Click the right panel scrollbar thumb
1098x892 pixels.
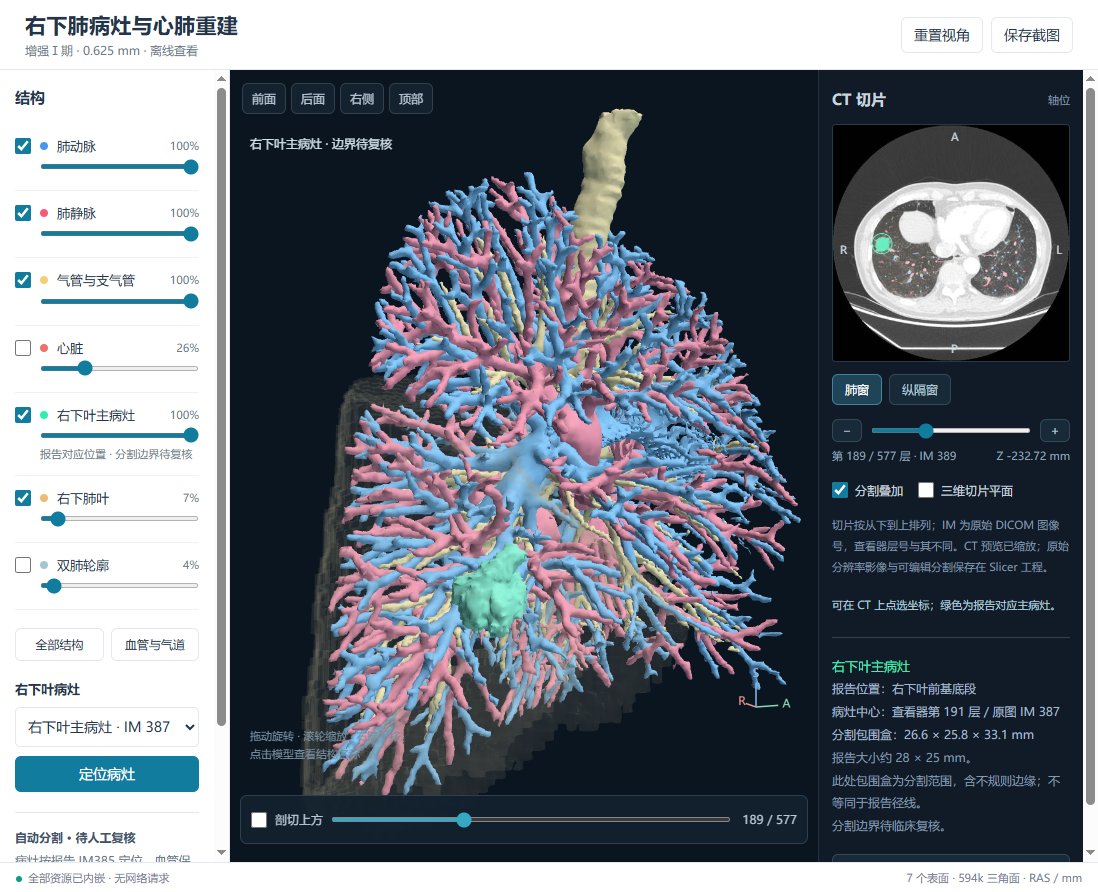(1090, 446)
